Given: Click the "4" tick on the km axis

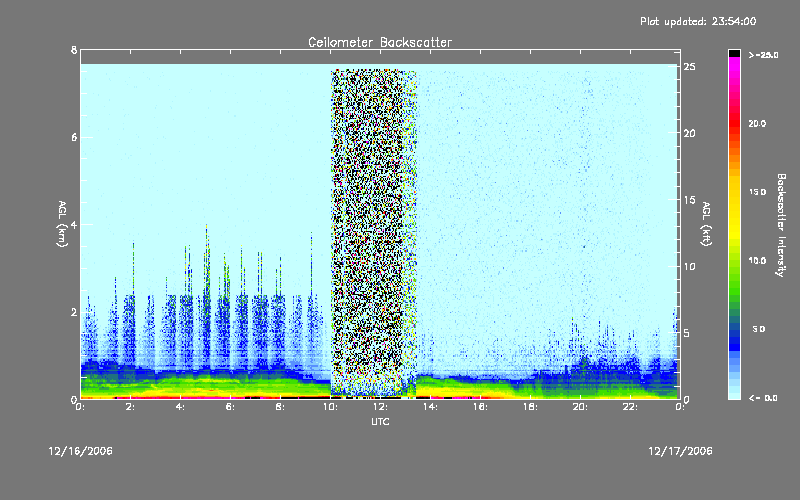Looking at the screenshot, I should pos(74,224).
